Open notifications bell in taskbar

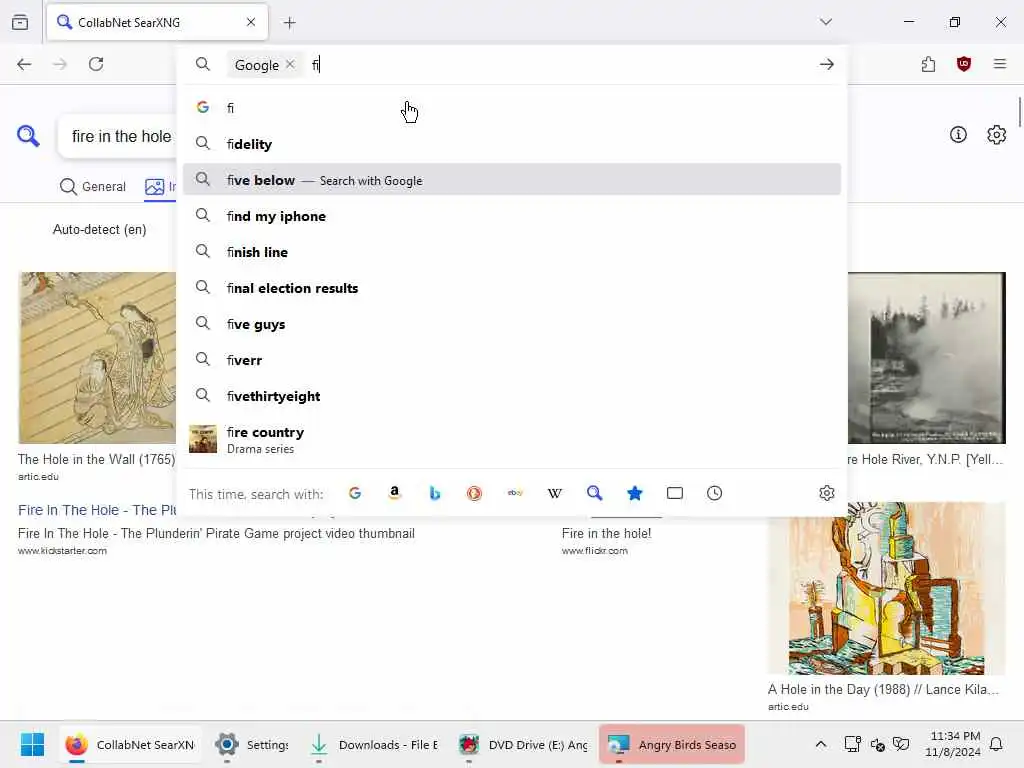tap(997, 744)
